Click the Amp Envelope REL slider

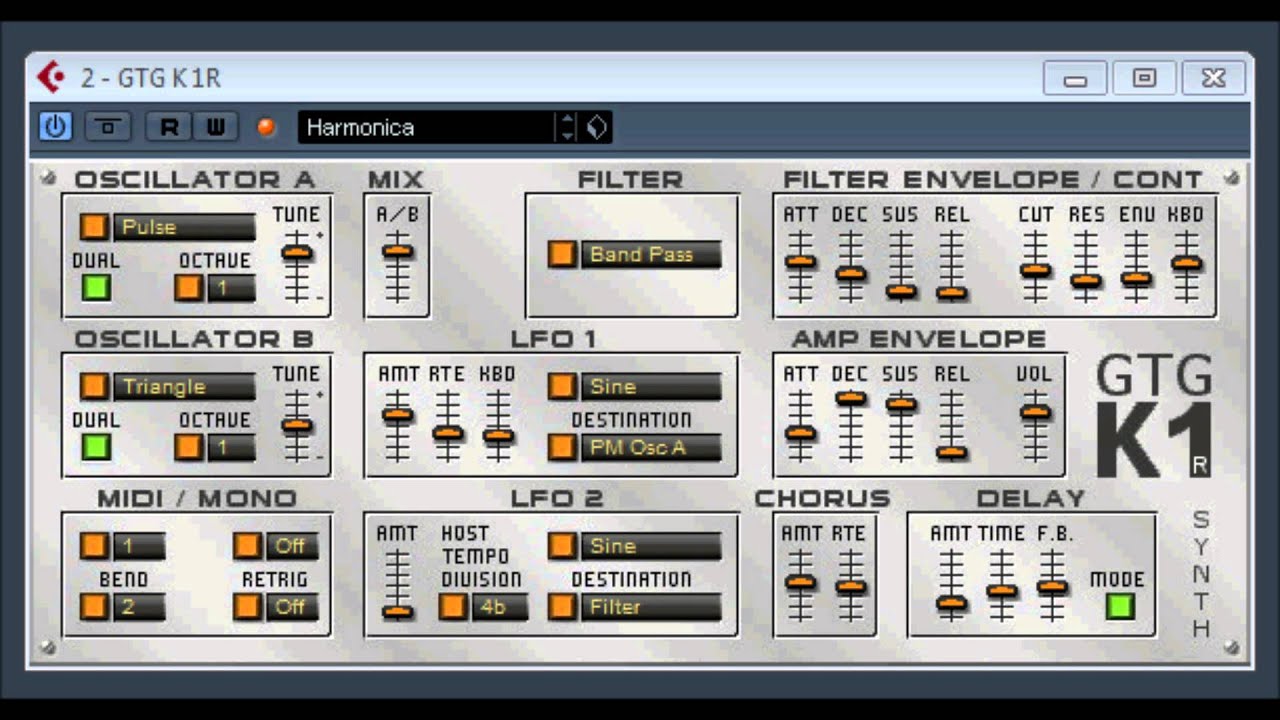coord(951,425)
